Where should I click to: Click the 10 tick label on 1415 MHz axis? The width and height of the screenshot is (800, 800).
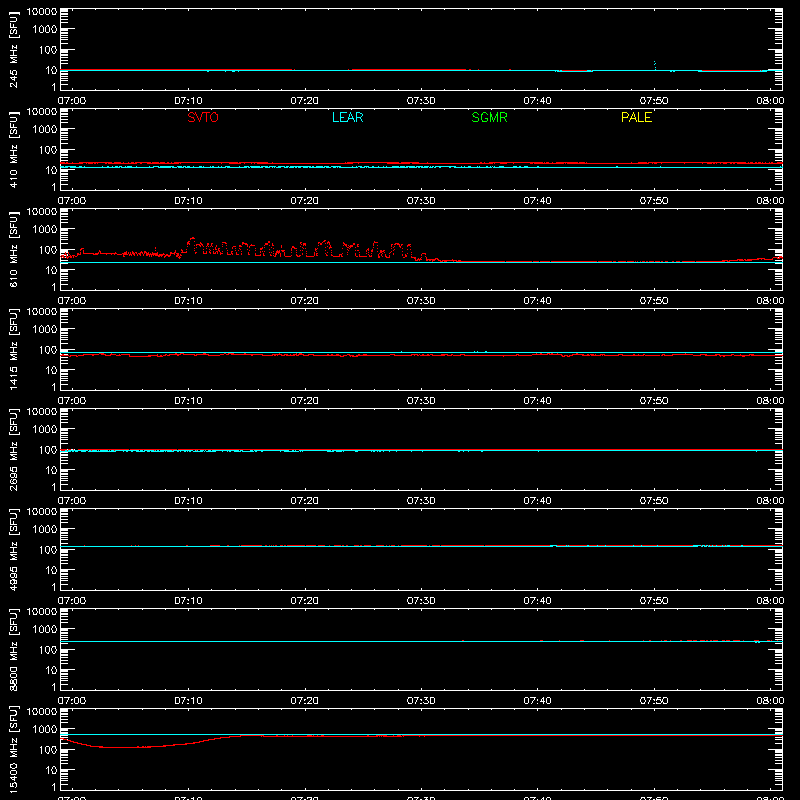tap(51, 370)
